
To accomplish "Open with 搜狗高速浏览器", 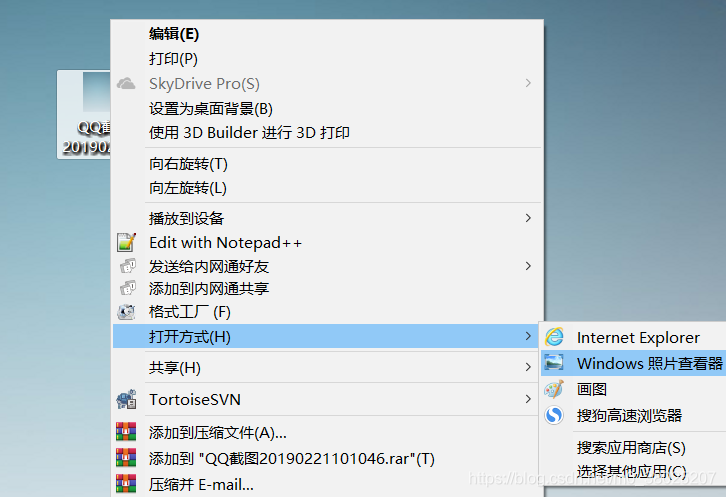I will pos(633,415).
